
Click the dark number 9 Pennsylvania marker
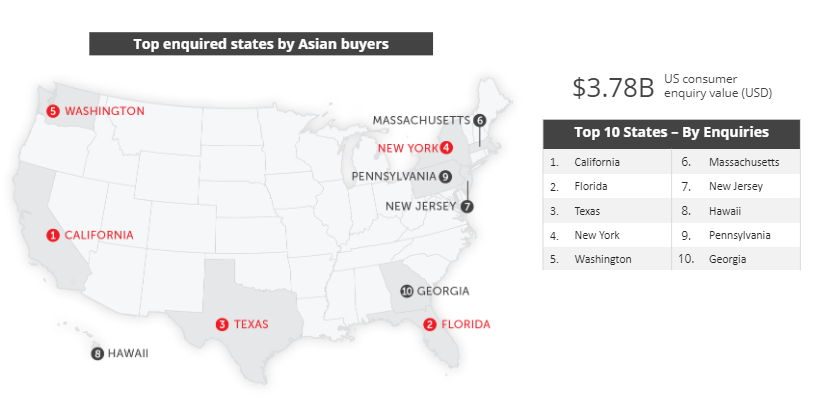[444, 177]
